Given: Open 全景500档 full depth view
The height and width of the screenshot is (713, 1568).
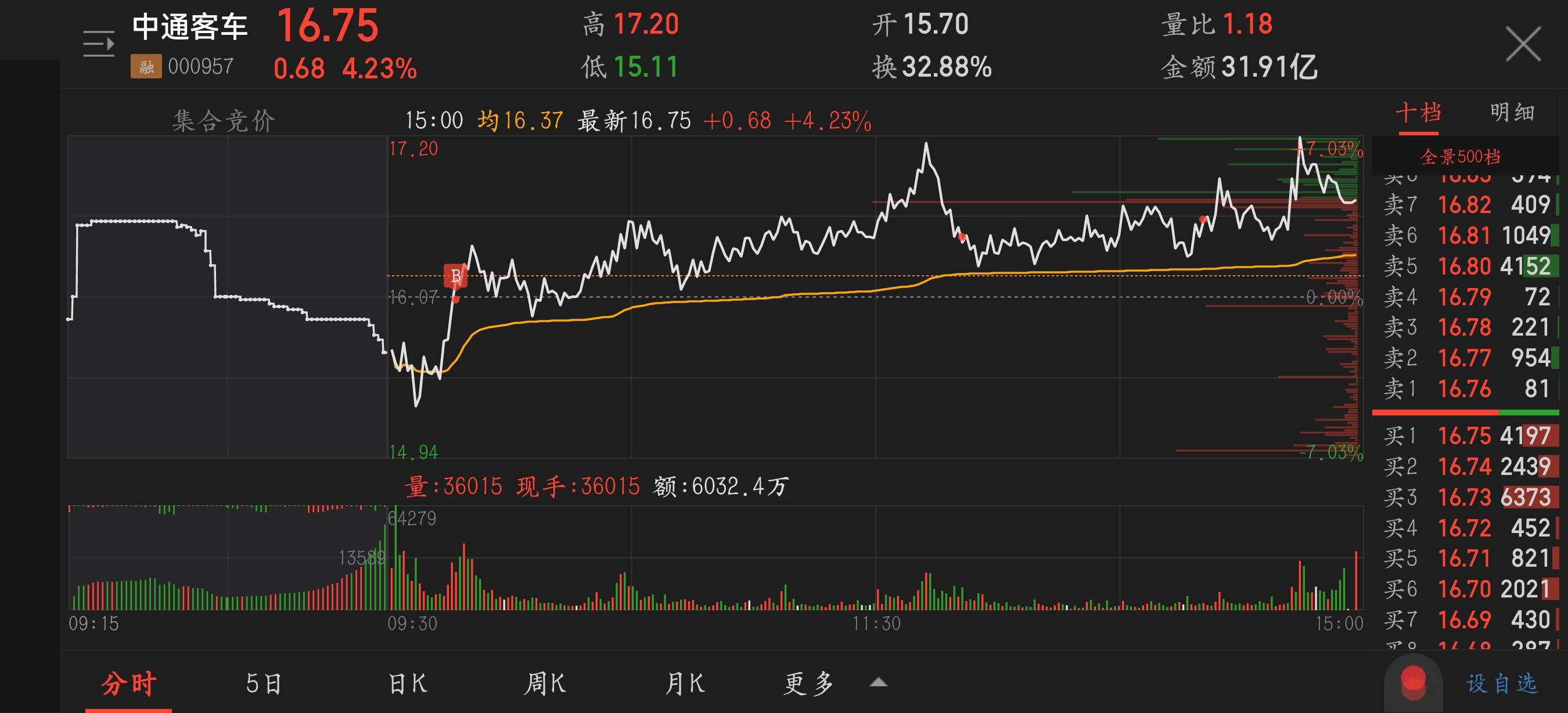Looking at the screenshot, I should tap(1460, 156).
